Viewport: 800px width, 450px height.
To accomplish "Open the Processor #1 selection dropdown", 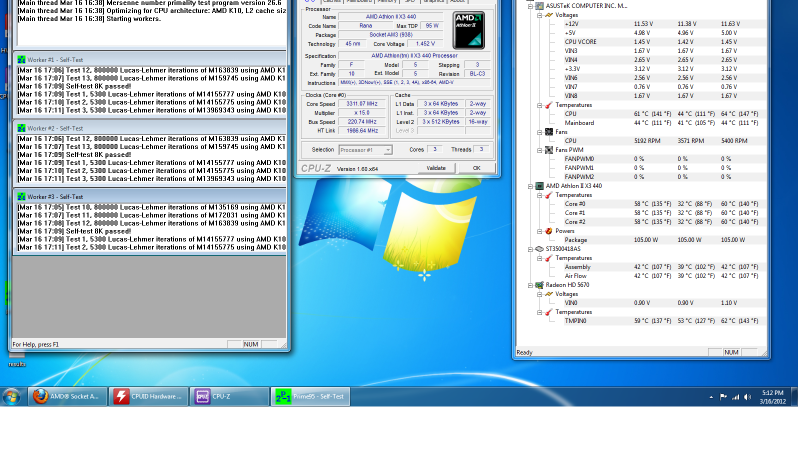I will (x=365, y=149).
